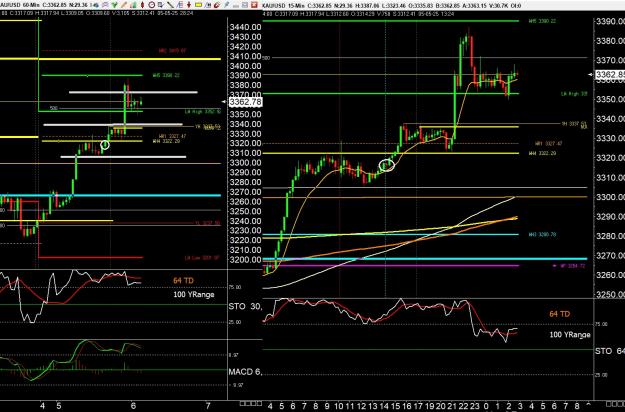Select the yellow rectangle tool
Viewport: 625px width, 412px height.
pyautogui.click(x=198, y=5)
